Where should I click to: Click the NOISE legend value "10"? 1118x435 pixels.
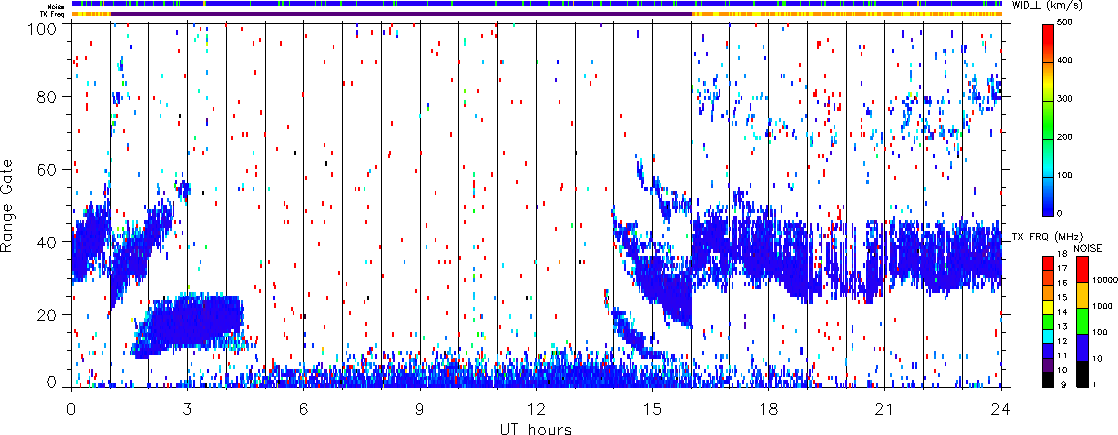tap(1097, 359)
